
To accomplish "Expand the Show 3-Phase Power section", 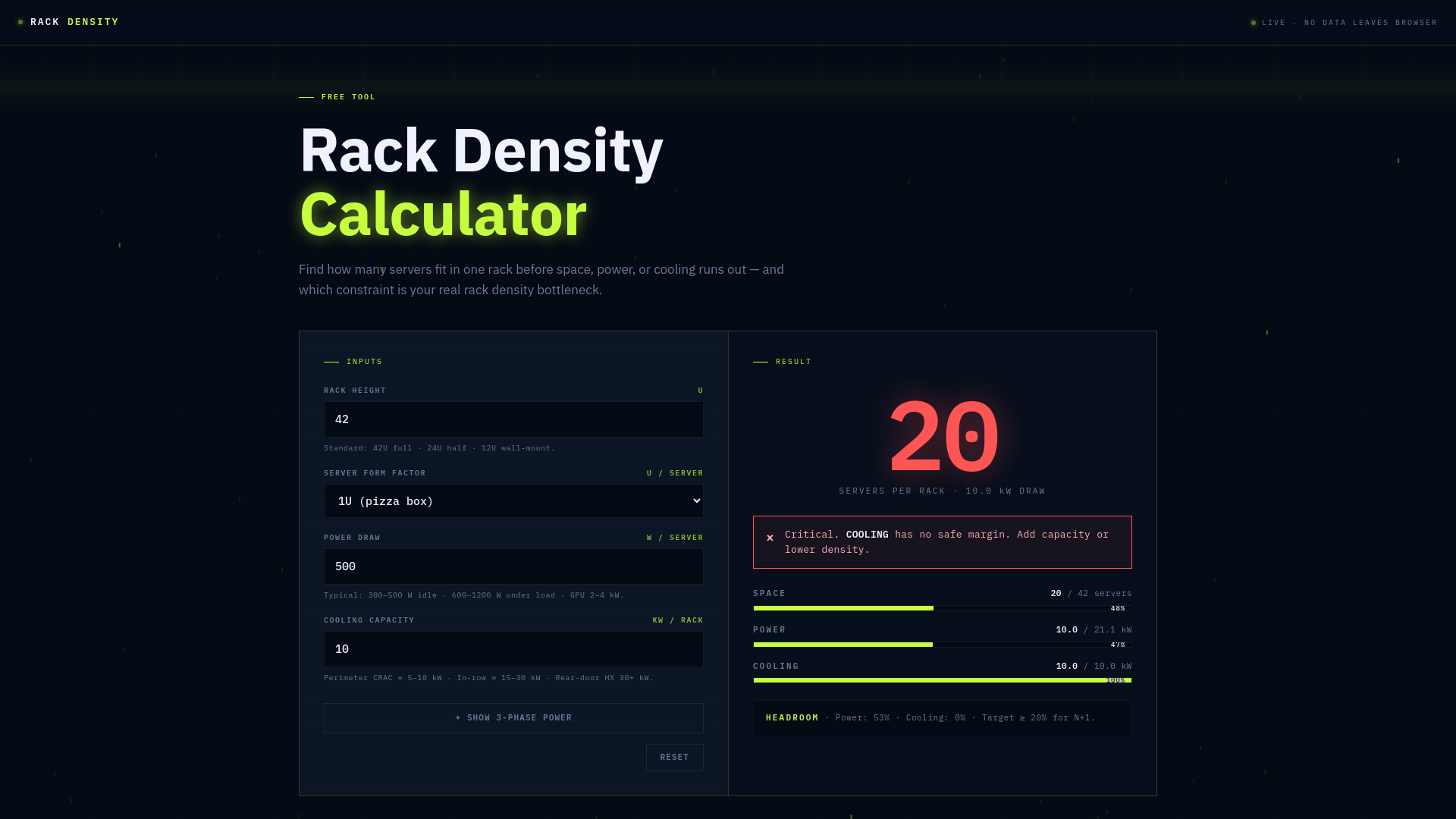I will click(513, 718).
